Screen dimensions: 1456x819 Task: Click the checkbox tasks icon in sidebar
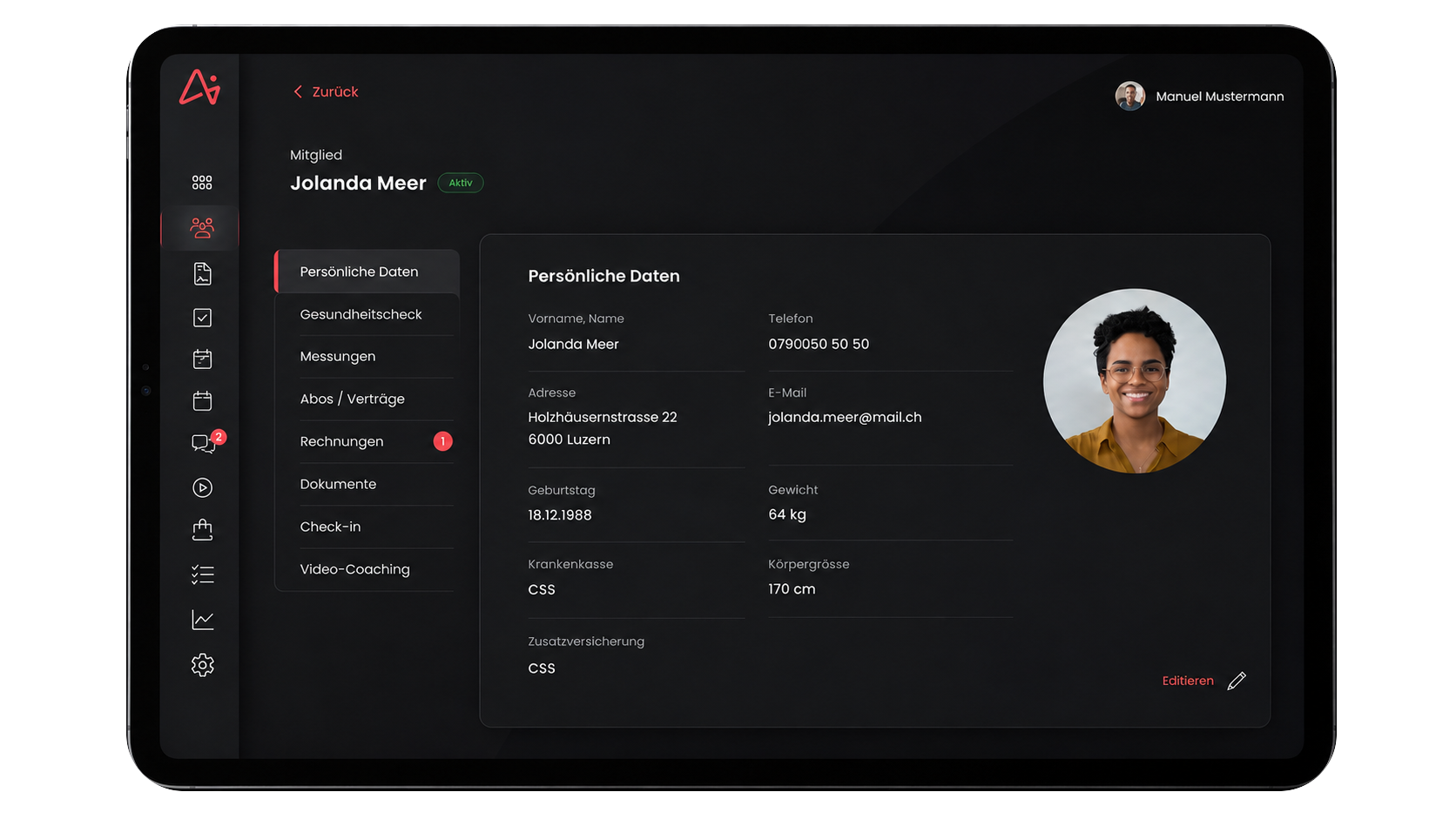(x=202, y=318)
